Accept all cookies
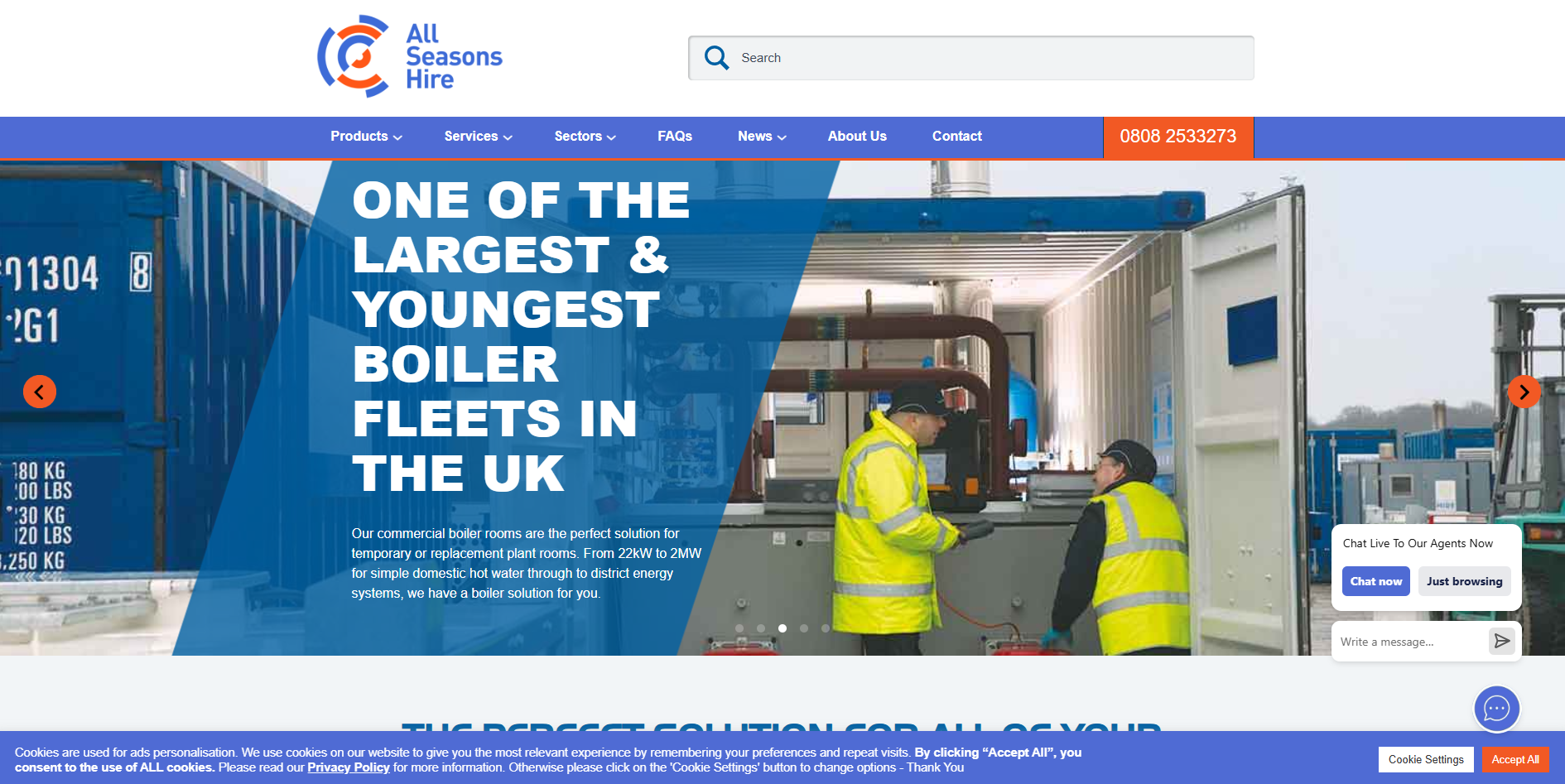The image size is (1565, 784). pos(1514,759)
